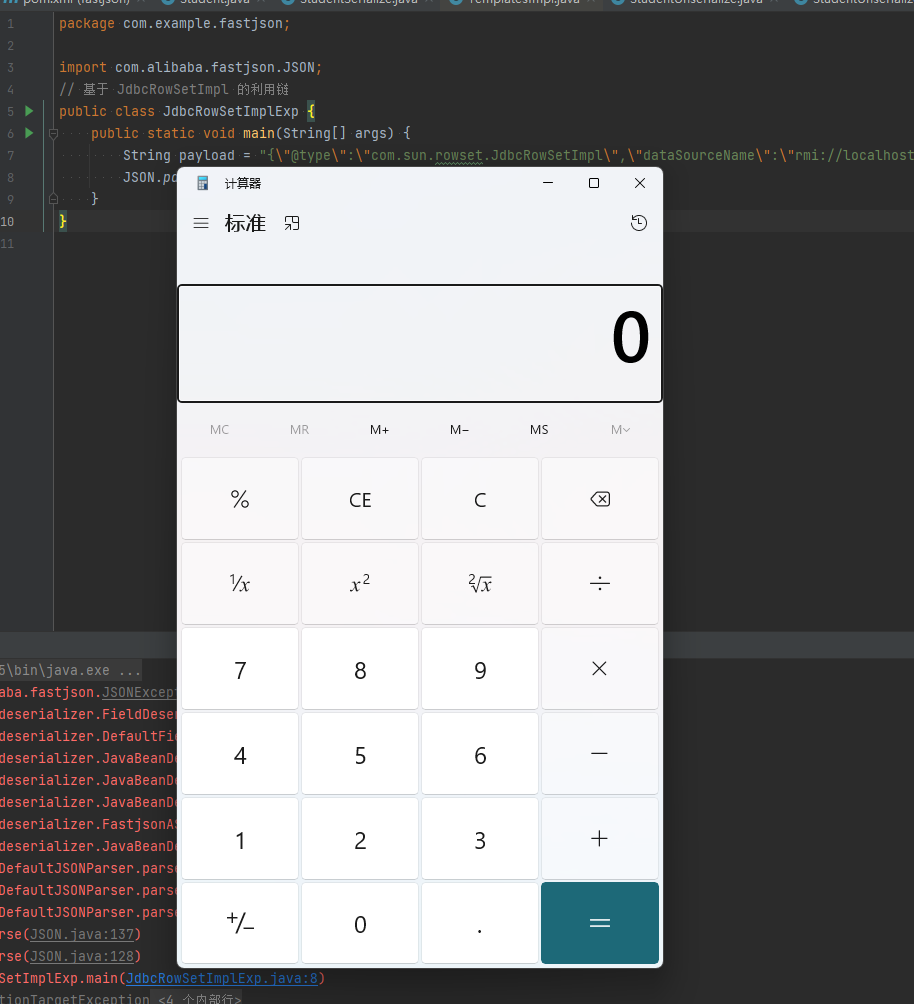Click the x squared key
914x1004 pixels.
click(360, 583)
